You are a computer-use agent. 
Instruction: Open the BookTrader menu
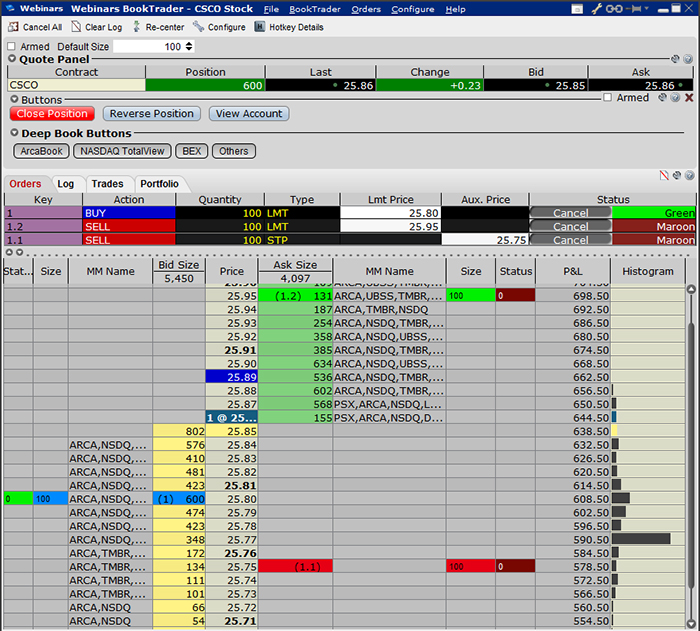(x=315, y=9)
